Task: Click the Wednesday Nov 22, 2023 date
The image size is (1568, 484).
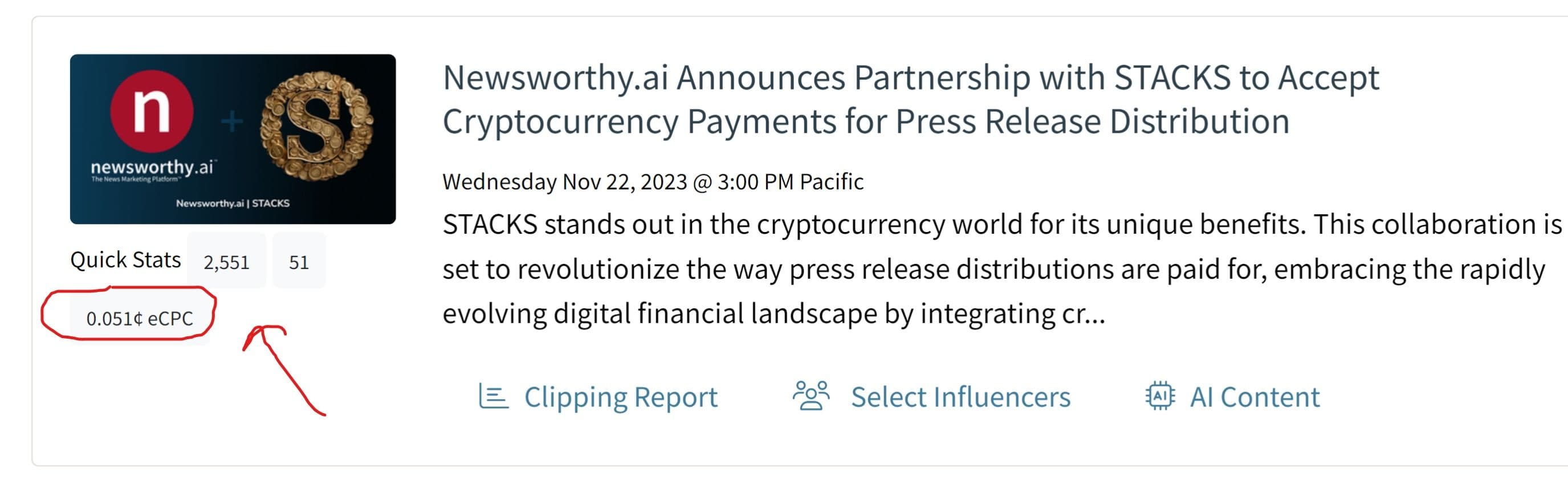Action: (653, 181)
